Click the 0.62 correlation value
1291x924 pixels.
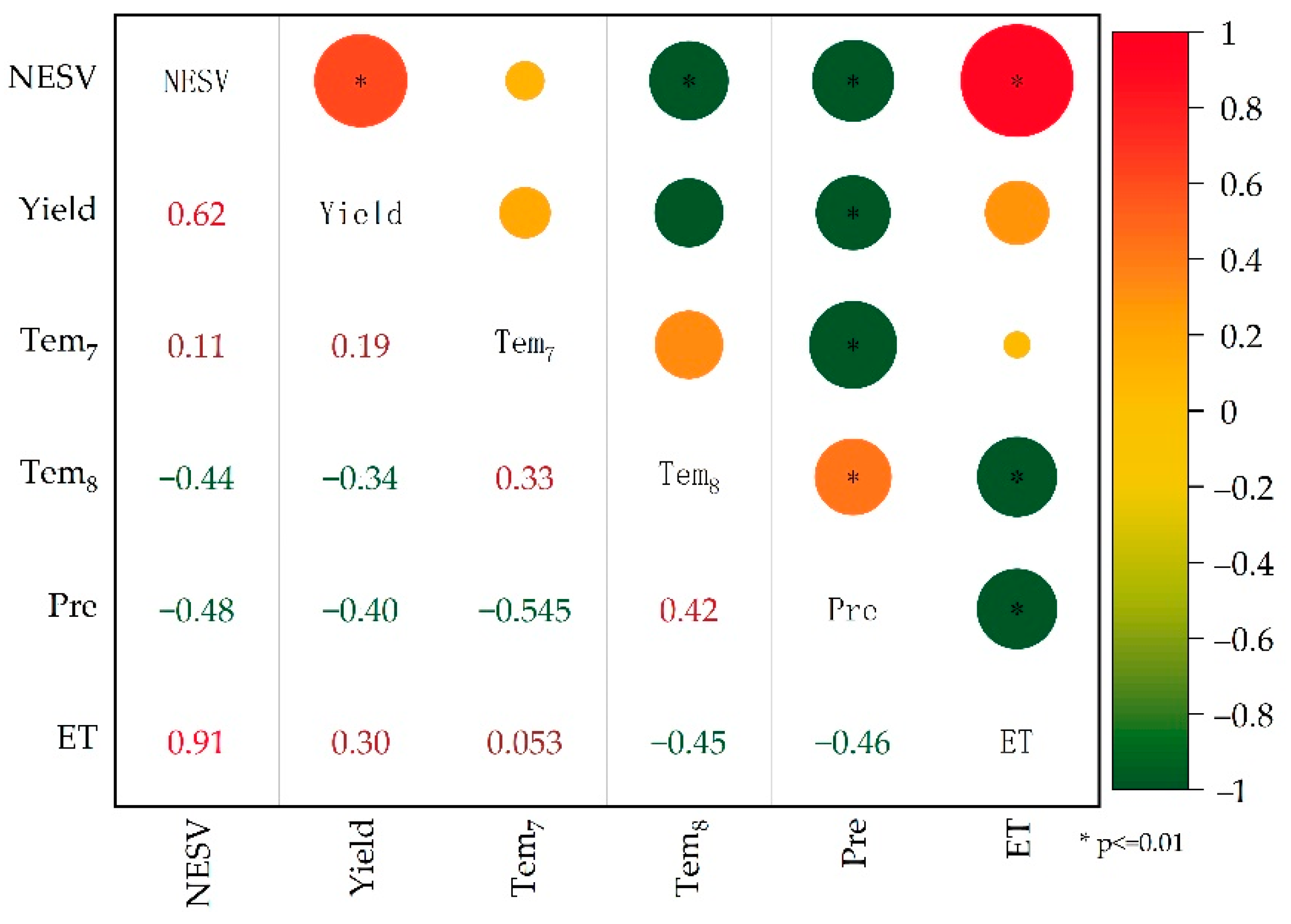[x=196, y=214]
